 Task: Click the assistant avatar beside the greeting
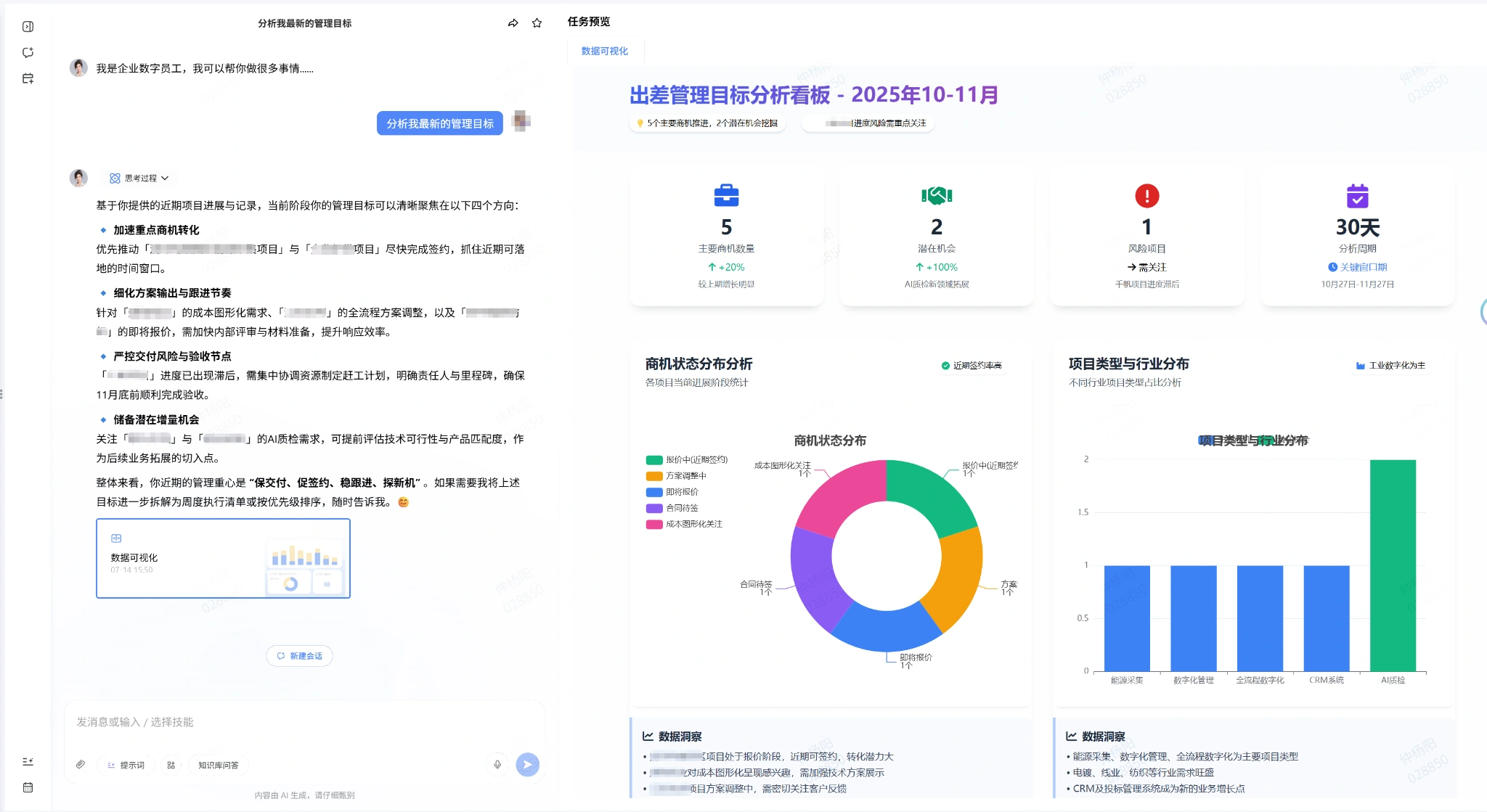78,68
